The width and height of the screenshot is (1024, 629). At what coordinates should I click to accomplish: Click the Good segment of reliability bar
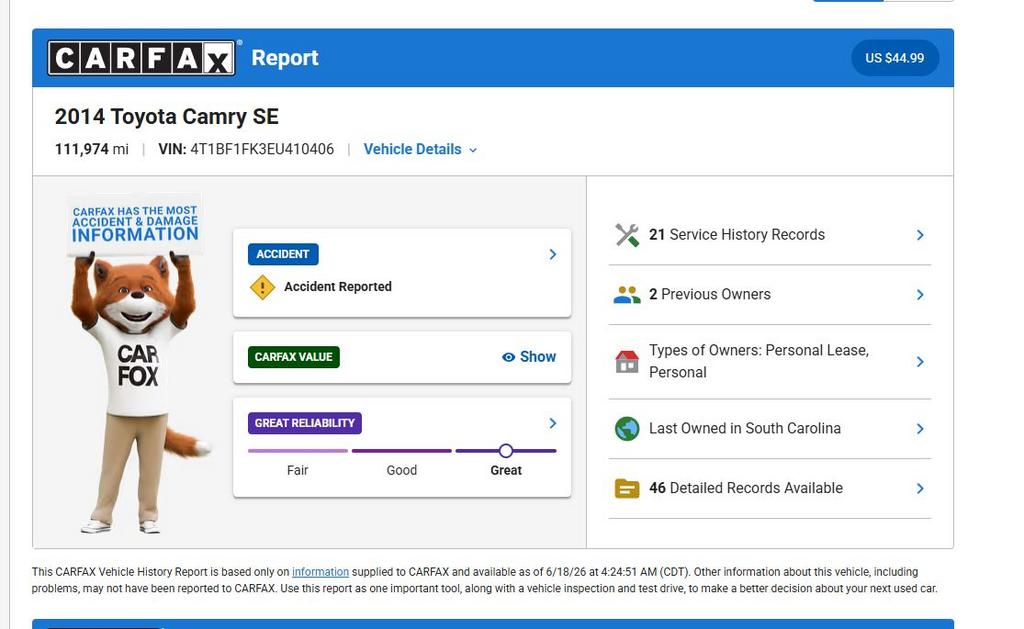402,451
